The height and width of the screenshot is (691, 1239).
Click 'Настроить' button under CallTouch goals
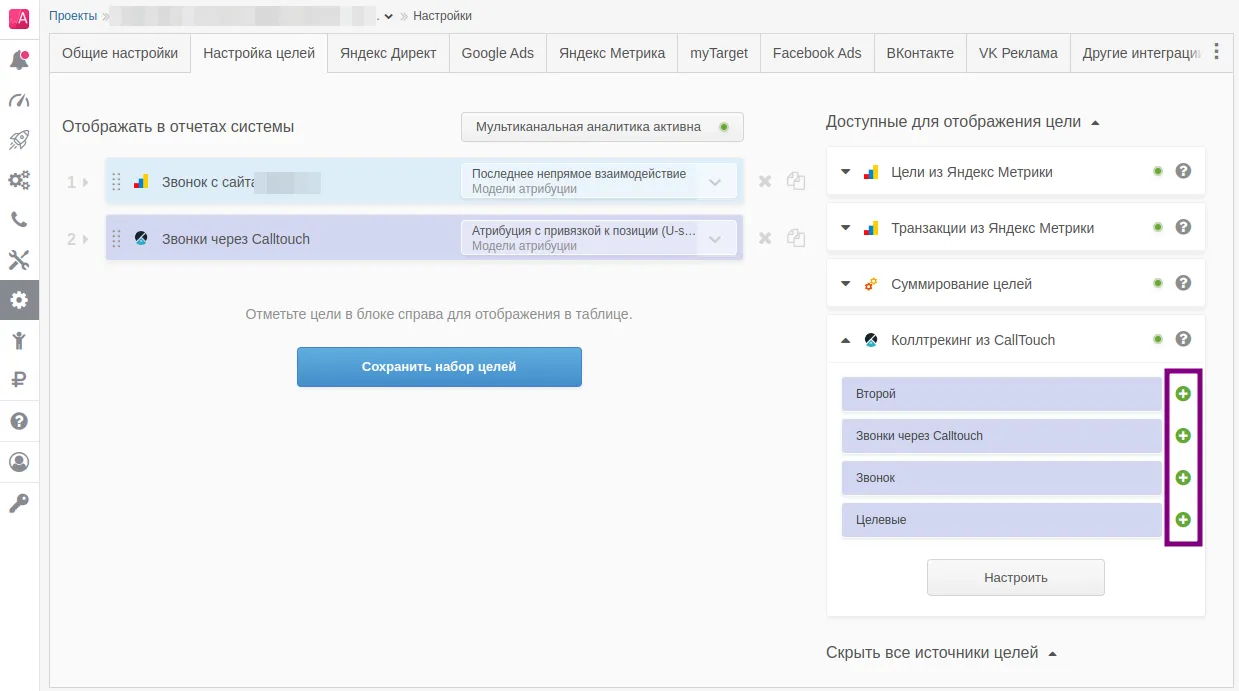[1016, 577]
